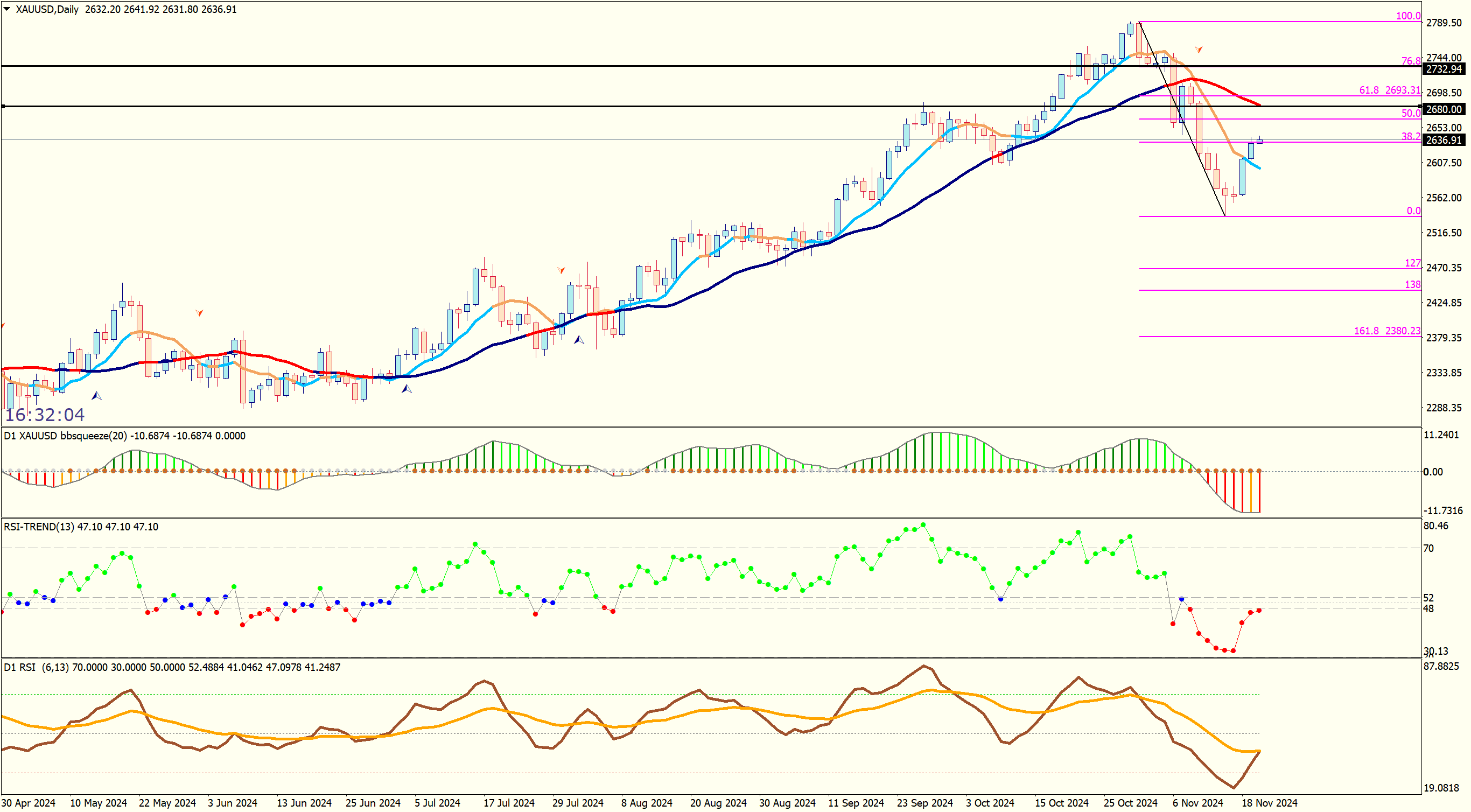Click the blue up arrow below the late July candles

(x=579, y=340)
